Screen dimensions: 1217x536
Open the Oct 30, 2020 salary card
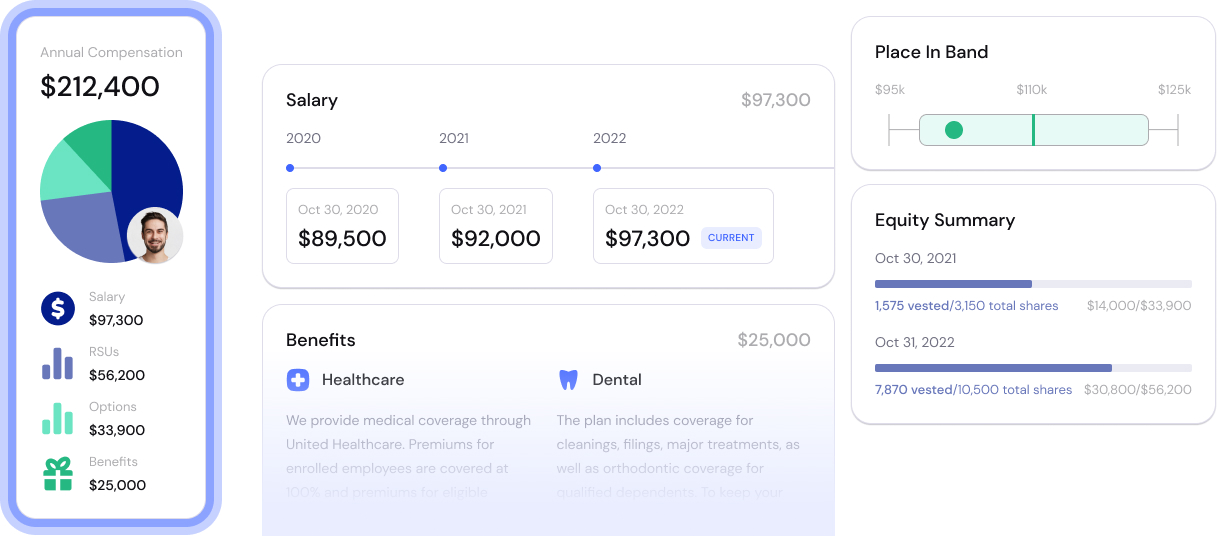click(342, 226)
